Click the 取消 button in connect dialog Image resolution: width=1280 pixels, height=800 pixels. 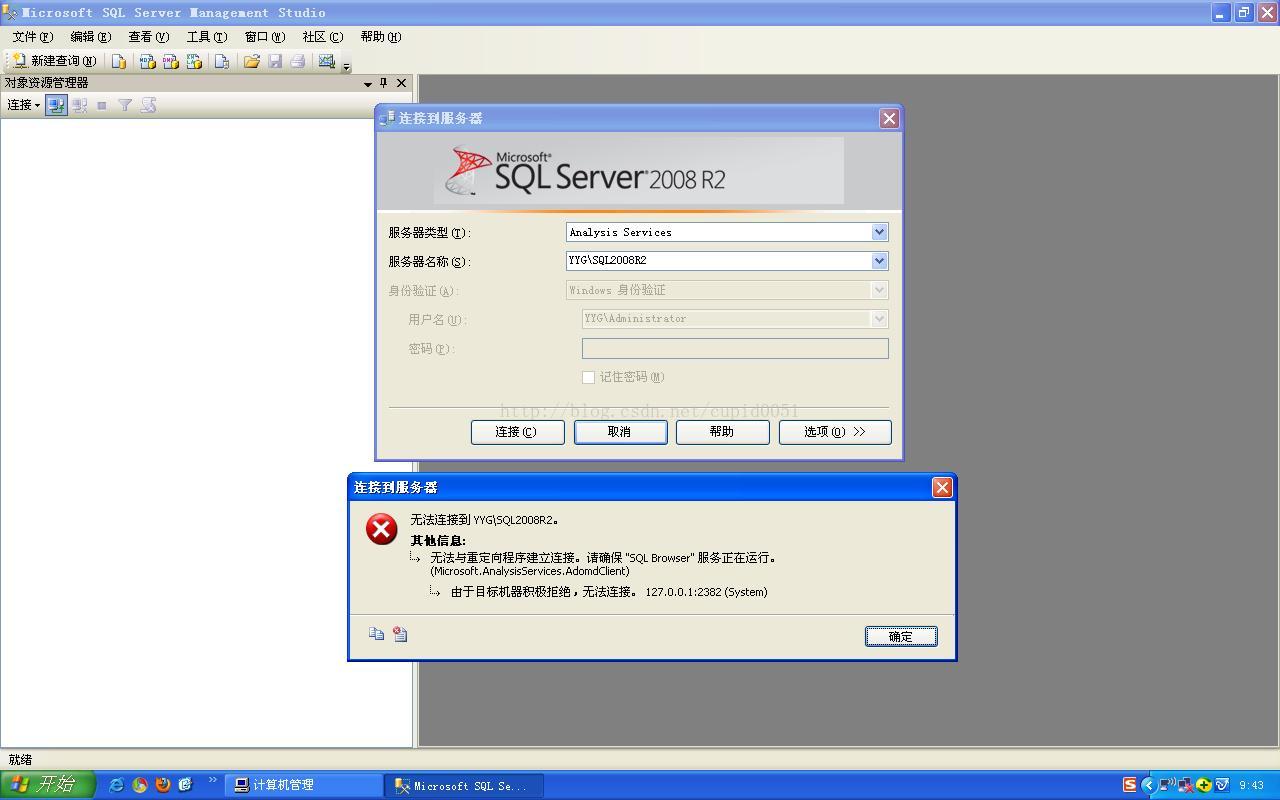click(x=620, y=432)
